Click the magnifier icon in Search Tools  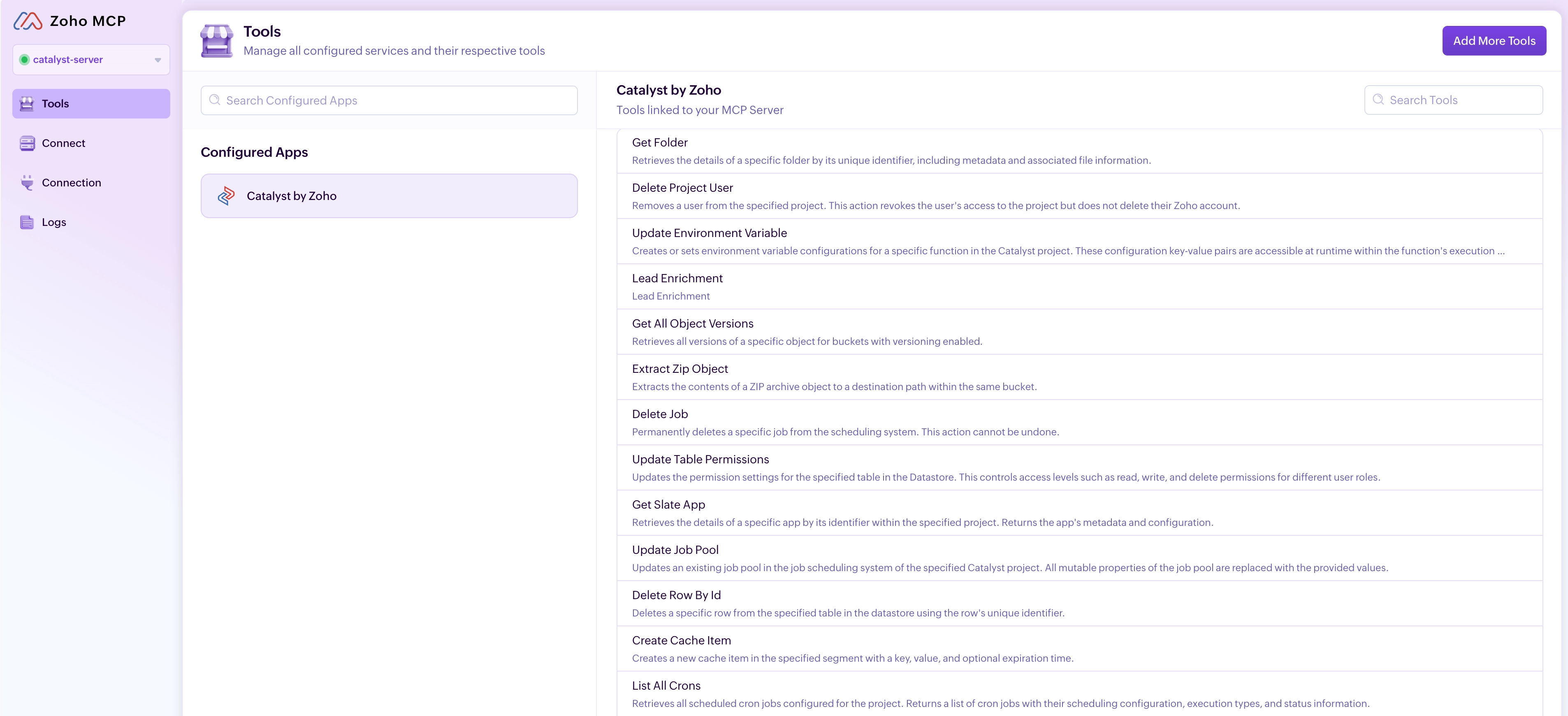tap(1378, 100)
